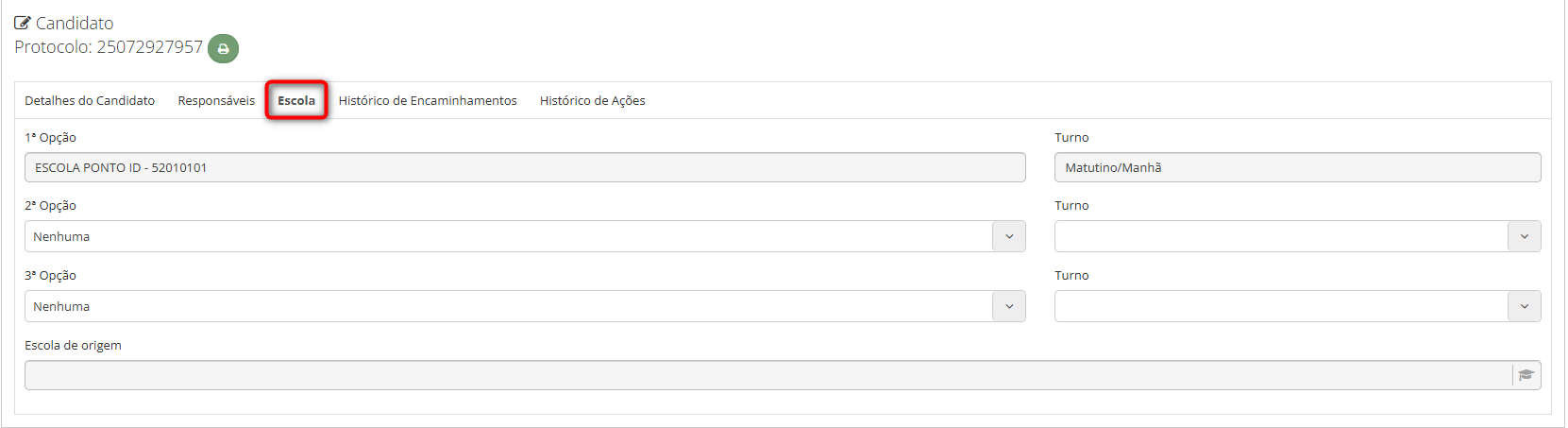This screenshot has width=1568, height=428.
Task: Select the Escola tab
Action: [x=296, y=100]
